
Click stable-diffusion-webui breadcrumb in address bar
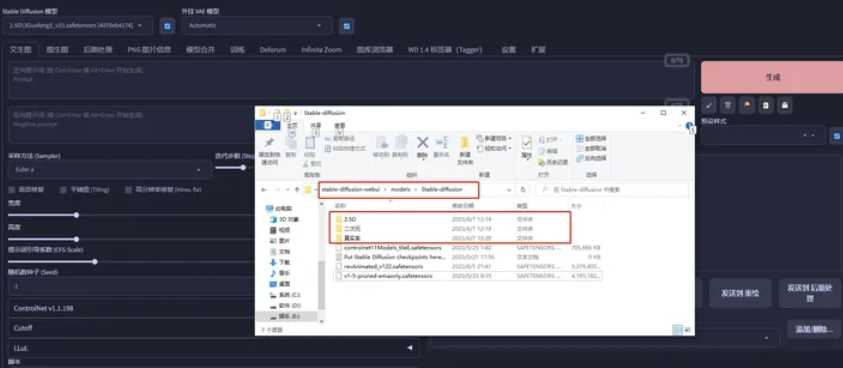(x=352, y=189)
